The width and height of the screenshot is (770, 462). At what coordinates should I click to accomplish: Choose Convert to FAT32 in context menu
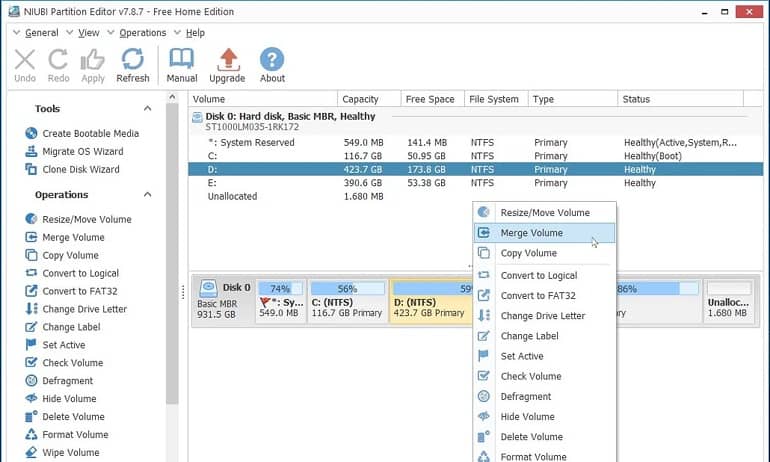545,296
